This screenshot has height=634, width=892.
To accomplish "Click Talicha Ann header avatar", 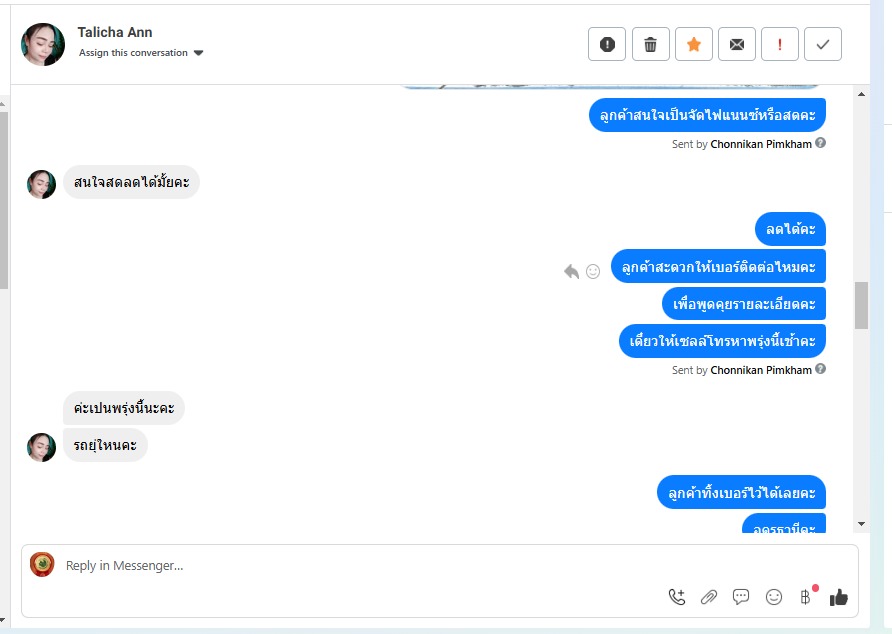I will tap(43, 44).
